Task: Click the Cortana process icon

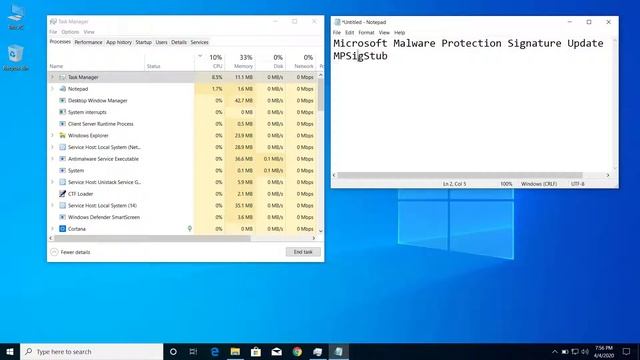Action: [62, 229]
